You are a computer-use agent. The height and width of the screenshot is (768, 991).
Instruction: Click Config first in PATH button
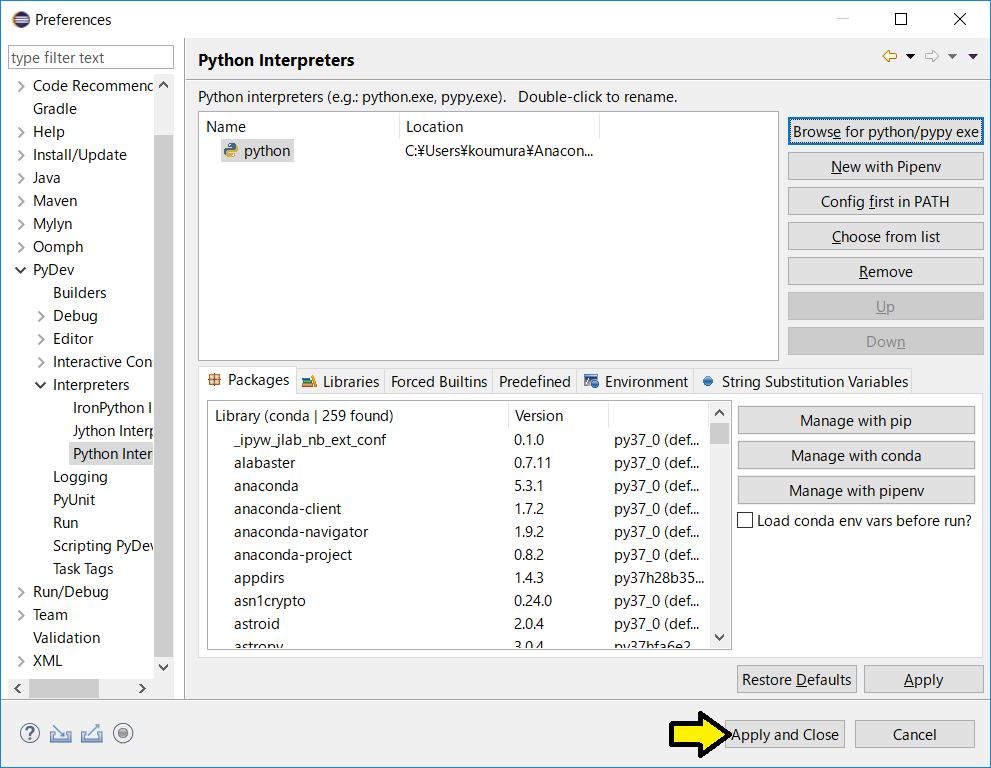click(x=885, y=202)
